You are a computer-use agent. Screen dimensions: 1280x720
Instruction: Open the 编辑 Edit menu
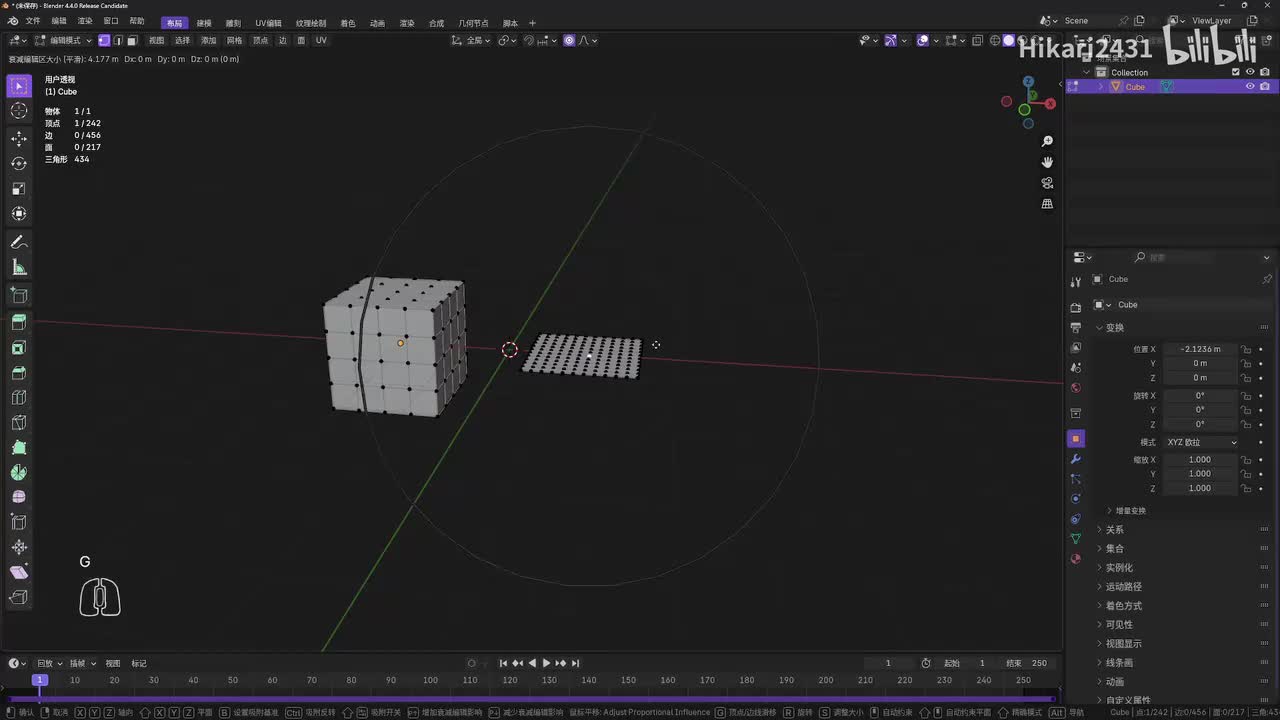(x=59, y=22)
